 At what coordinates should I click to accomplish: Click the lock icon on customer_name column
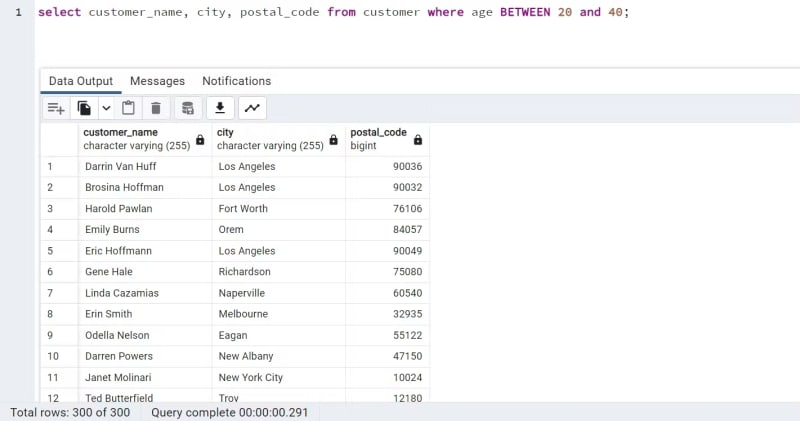click(200, 139)
